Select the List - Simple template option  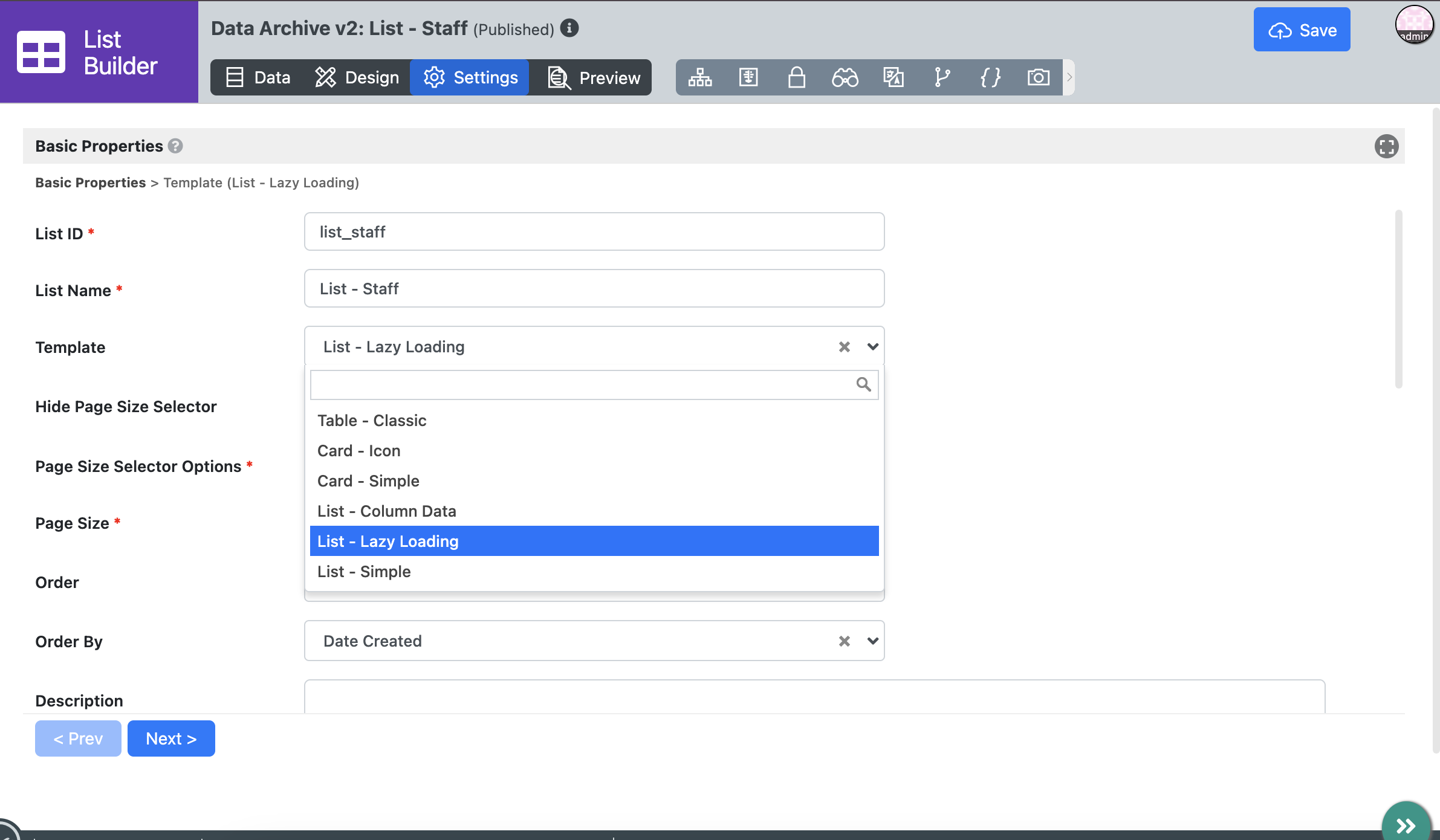tap(364, 572)
